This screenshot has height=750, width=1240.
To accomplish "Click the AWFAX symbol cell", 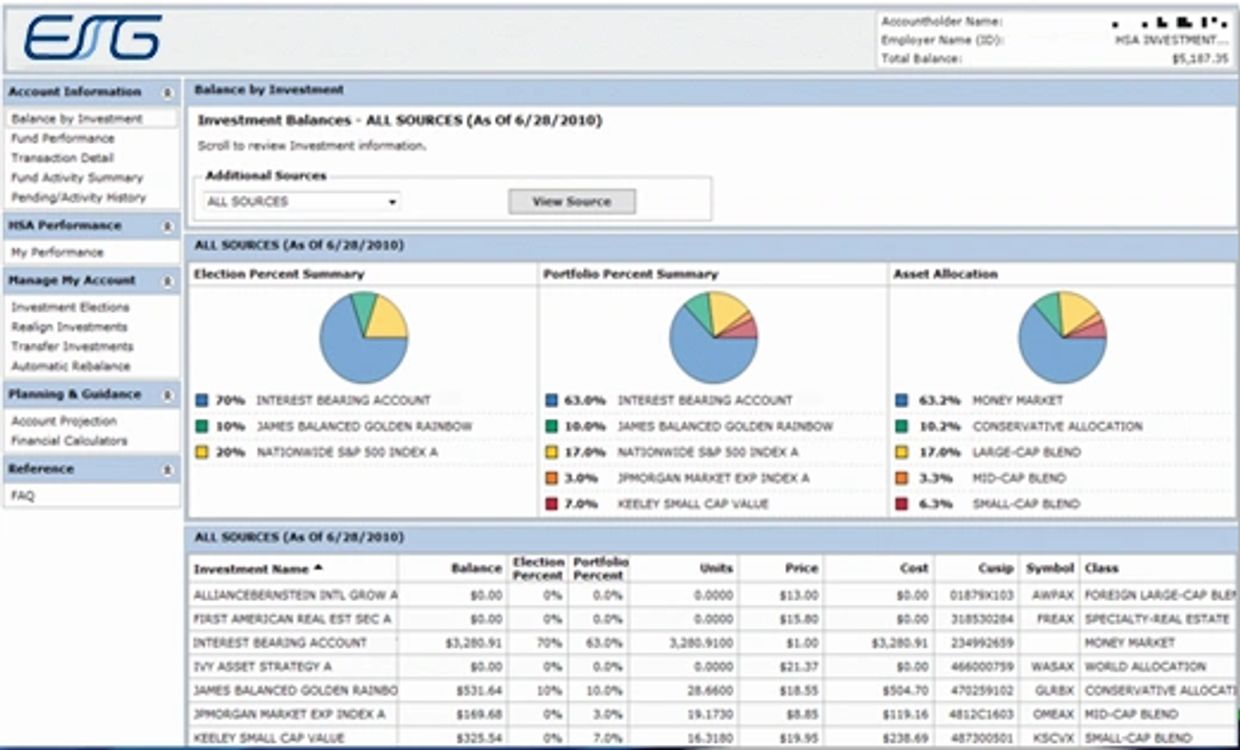I will pyautogui.click(x=1055, y=594).
